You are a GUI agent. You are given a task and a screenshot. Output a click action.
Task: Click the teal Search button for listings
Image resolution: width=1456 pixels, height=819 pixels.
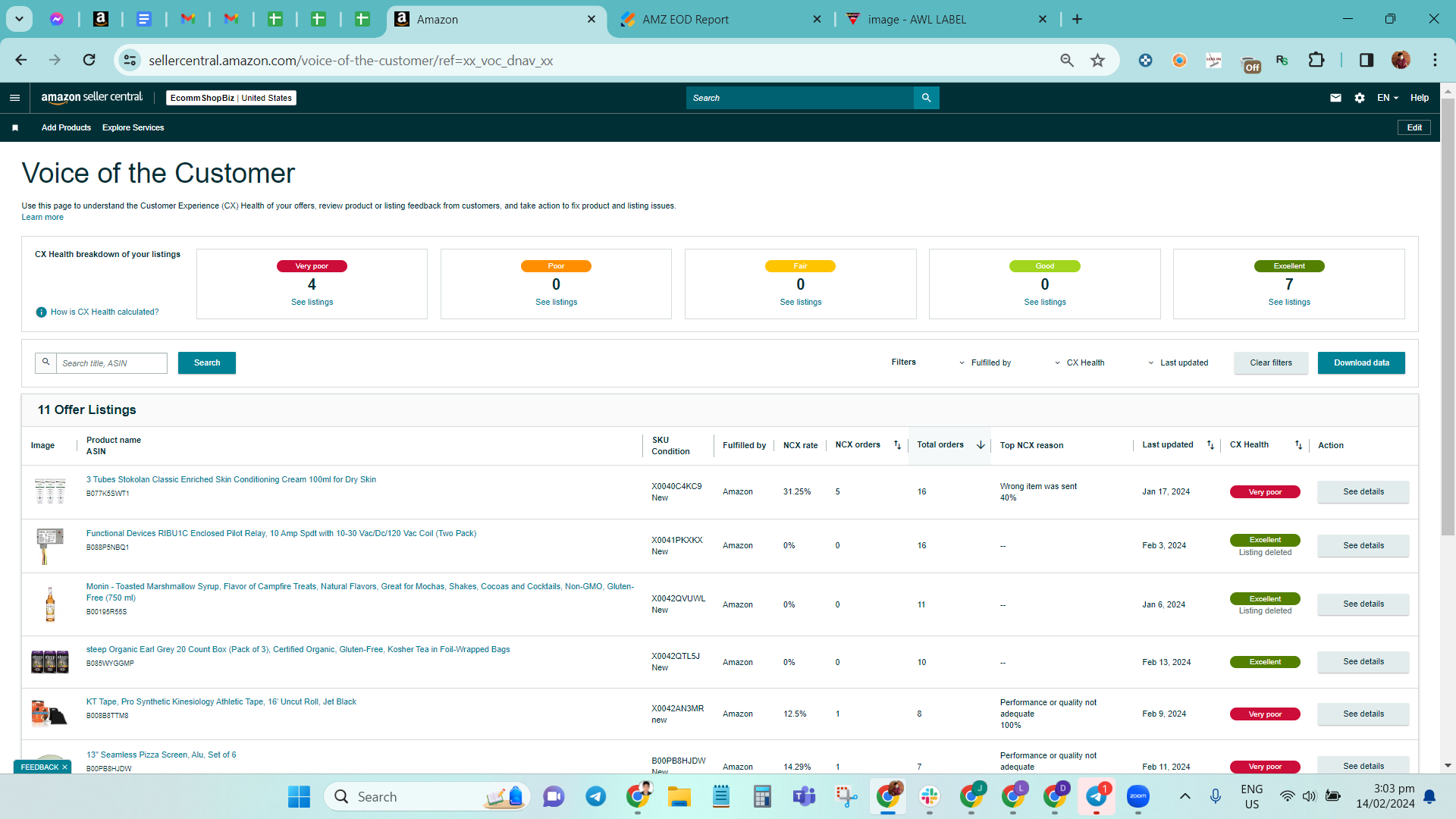pos(207,363)
